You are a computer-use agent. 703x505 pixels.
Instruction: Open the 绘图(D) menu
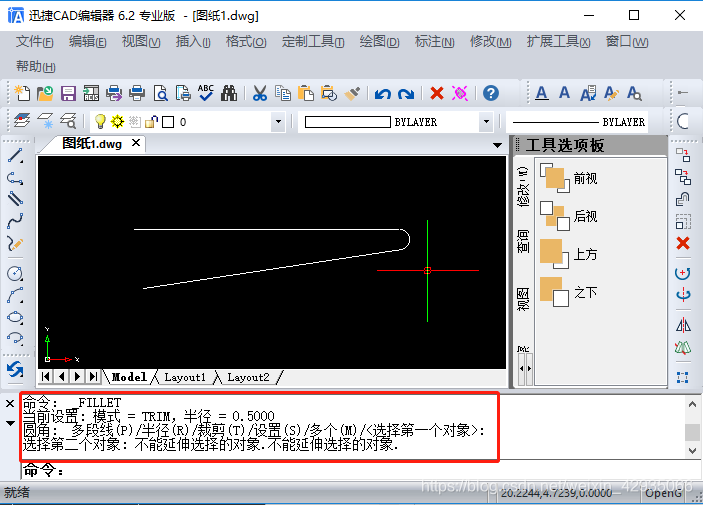coord(379,42)
